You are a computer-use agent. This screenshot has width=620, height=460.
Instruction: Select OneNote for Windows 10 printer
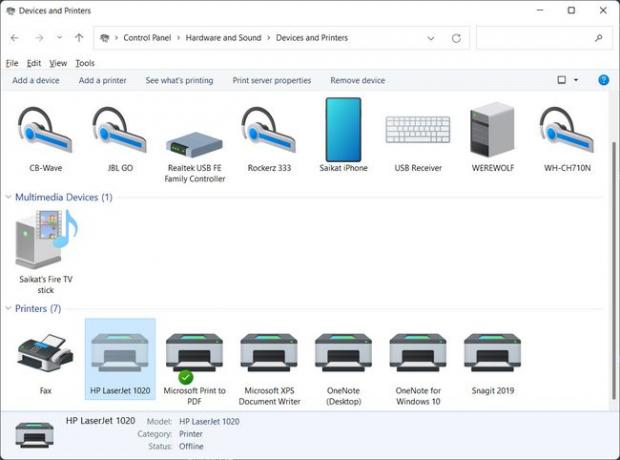pos(418,369)
